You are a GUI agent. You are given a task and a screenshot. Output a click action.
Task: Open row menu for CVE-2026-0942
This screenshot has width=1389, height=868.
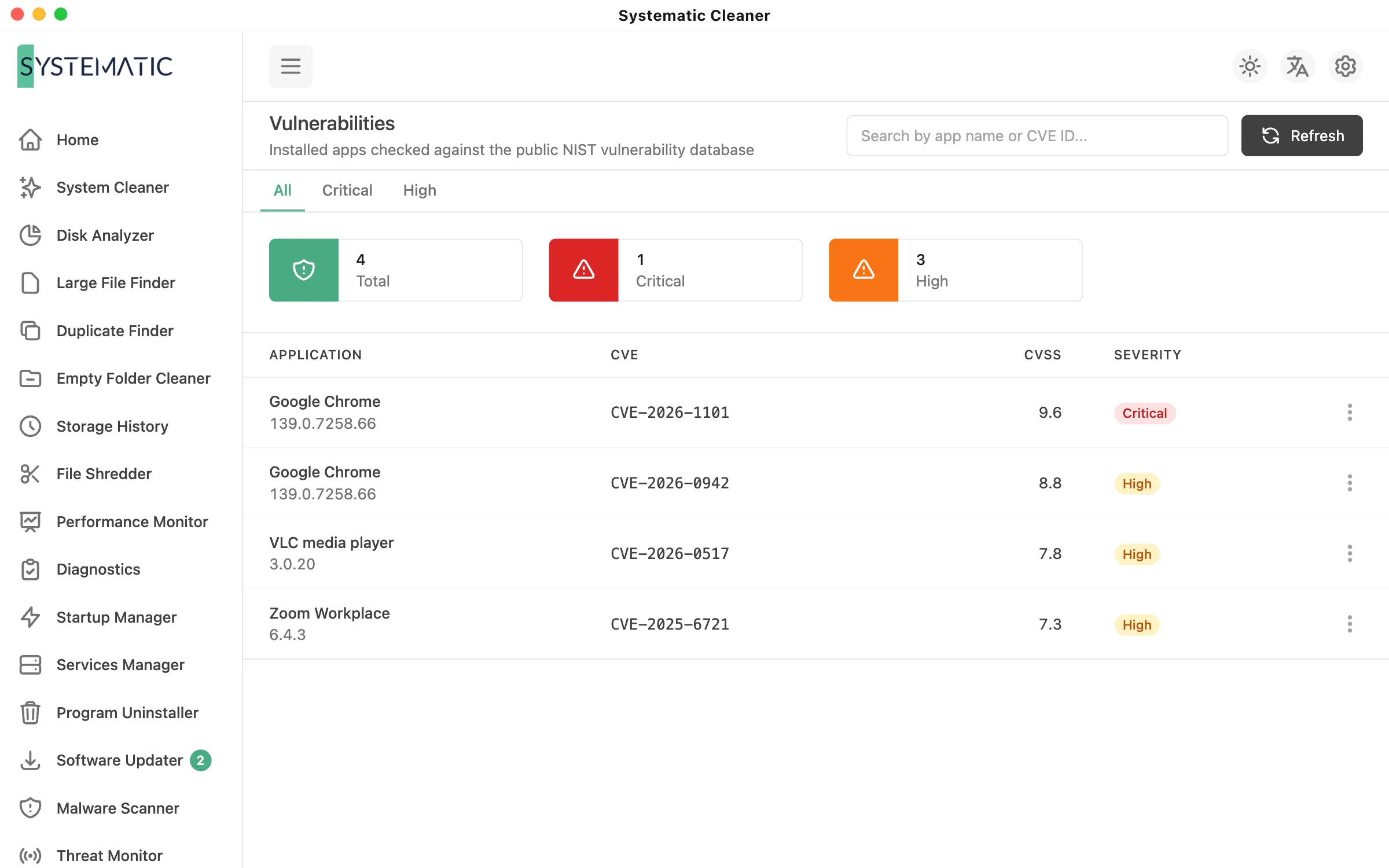tap(1350, 483)
